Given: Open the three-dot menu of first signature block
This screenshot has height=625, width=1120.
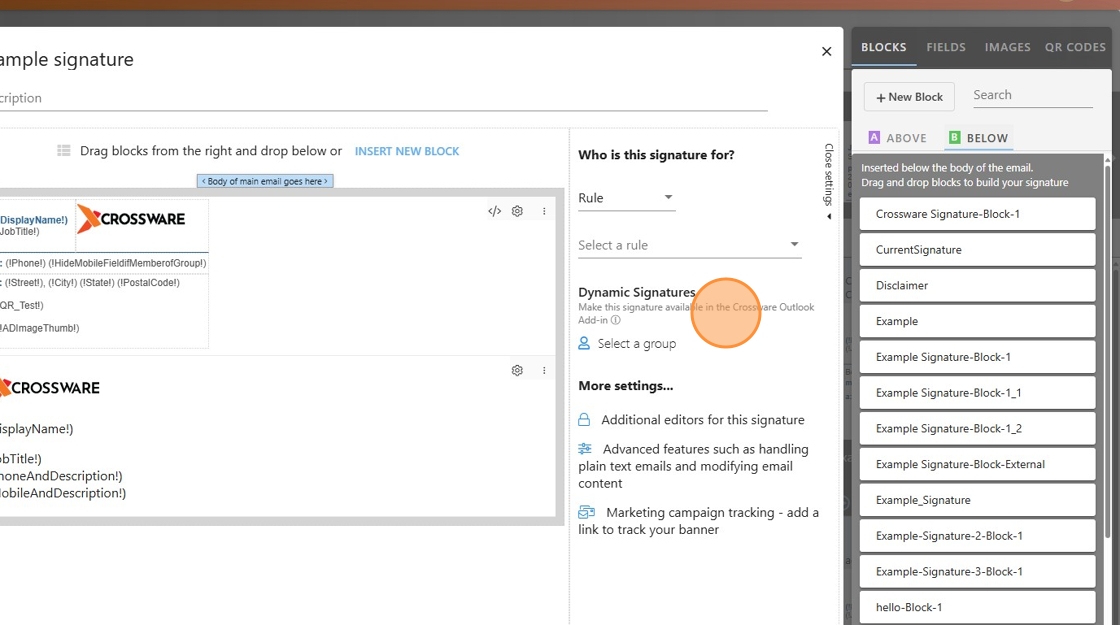Looking at the screenshot, I should [544, 211].
